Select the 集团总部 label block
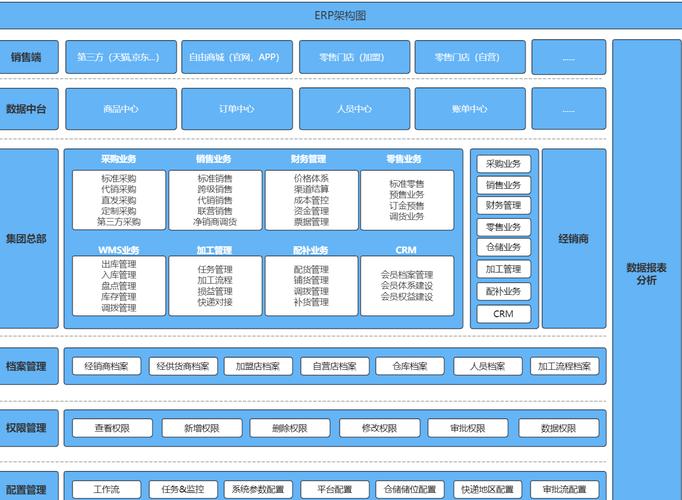 28,238
